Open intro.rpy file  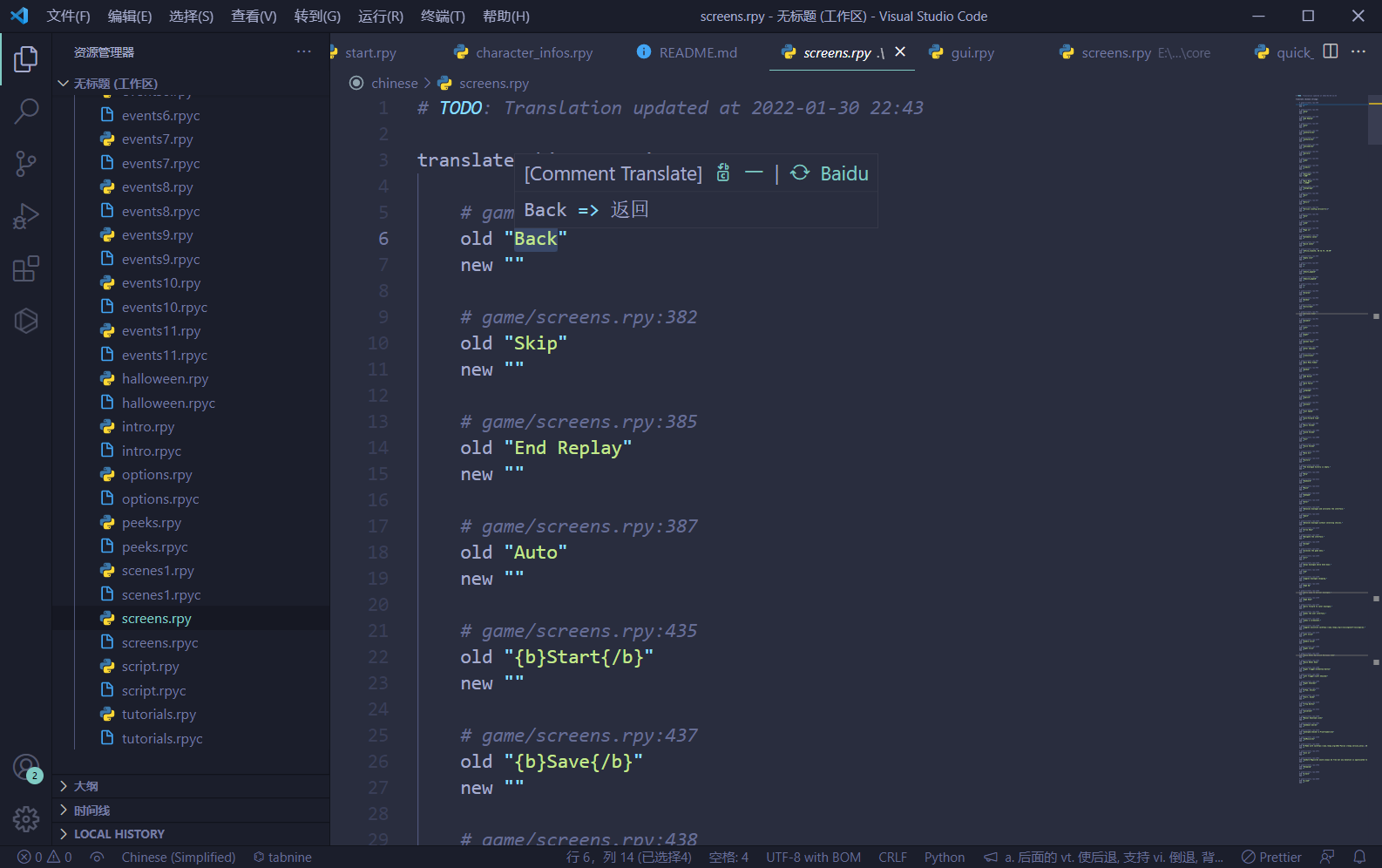tap(148, 427)
